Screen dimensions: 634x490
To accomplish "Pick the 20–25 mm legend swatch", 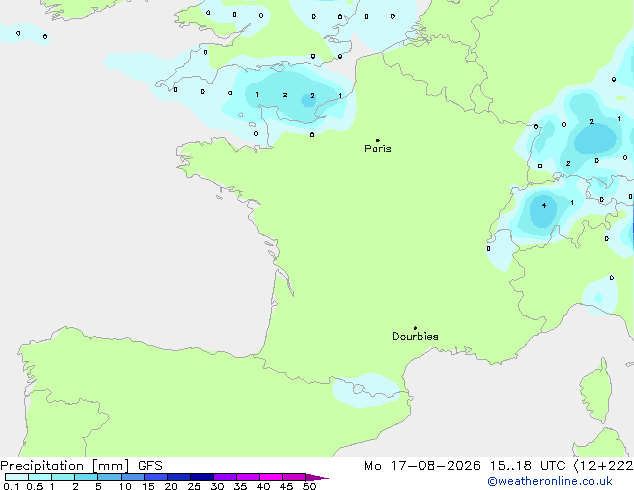I will click(179, 477).
